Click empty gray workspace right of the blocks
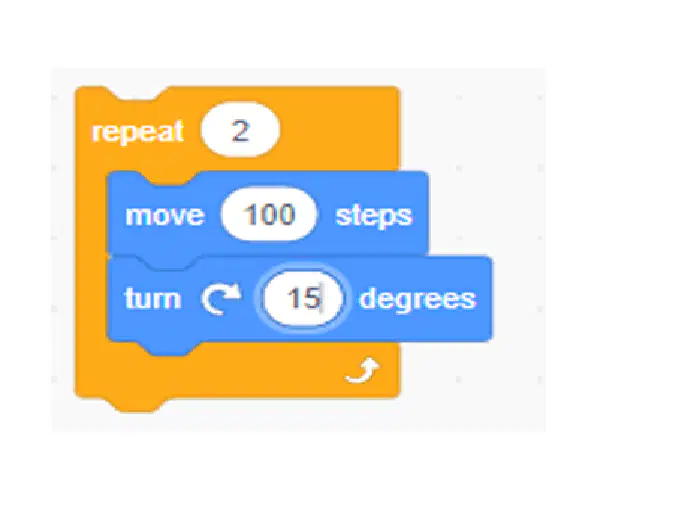 pos(517,172)
